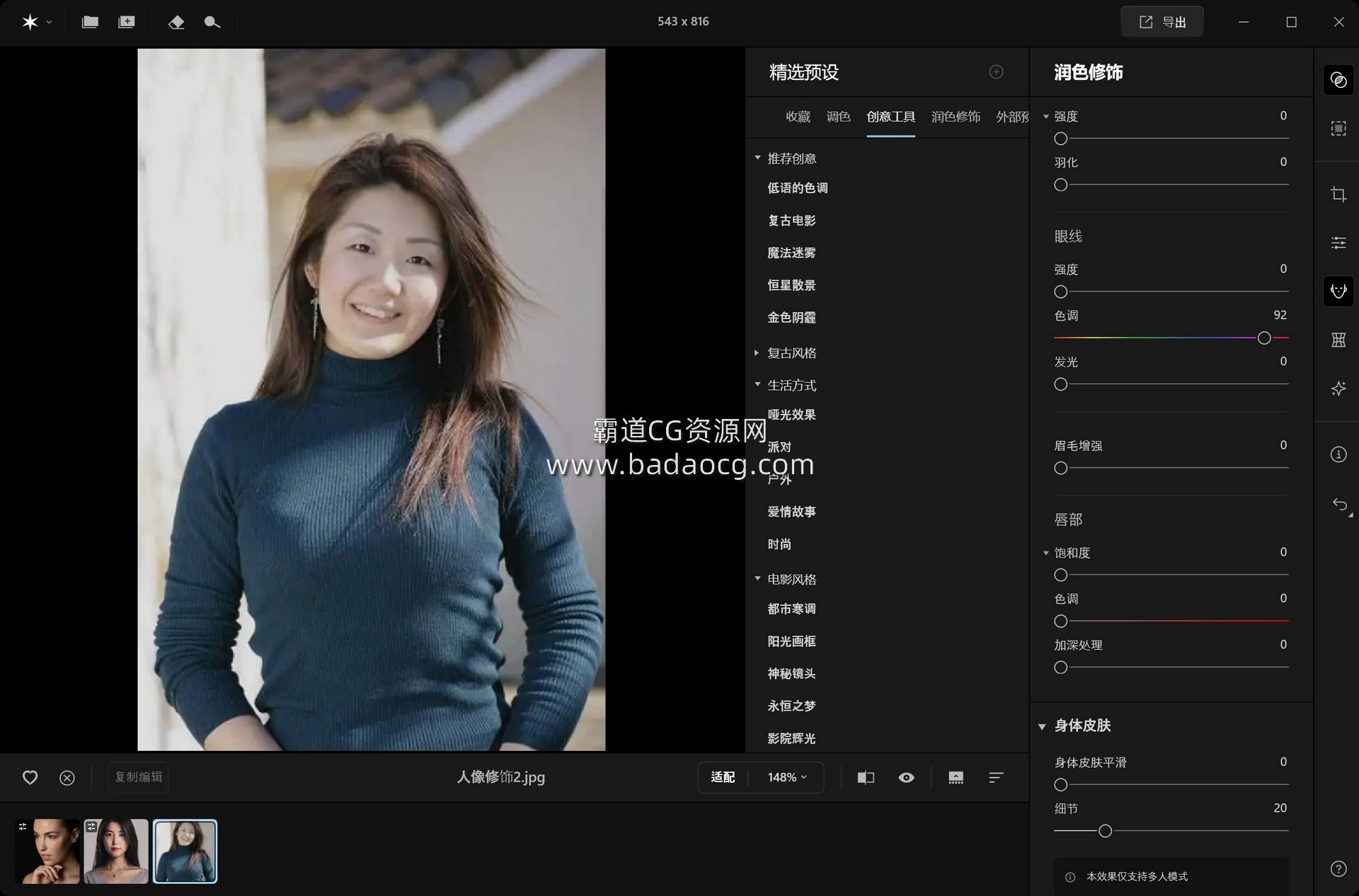The width and height of the screenshot is (1359, 896).
Task: Show image info icon in sidebar
Action: (x=1338, y=454)
